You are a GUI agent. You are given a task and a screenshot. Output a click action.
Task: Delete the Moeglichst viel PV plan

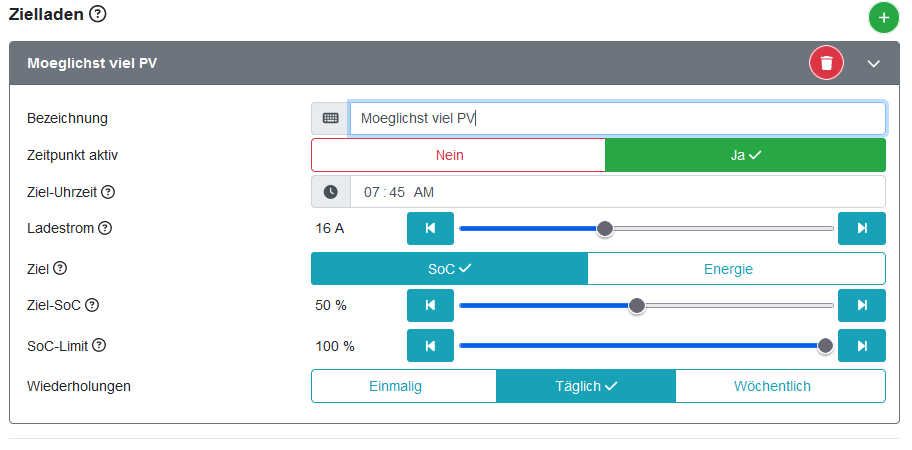826,63
